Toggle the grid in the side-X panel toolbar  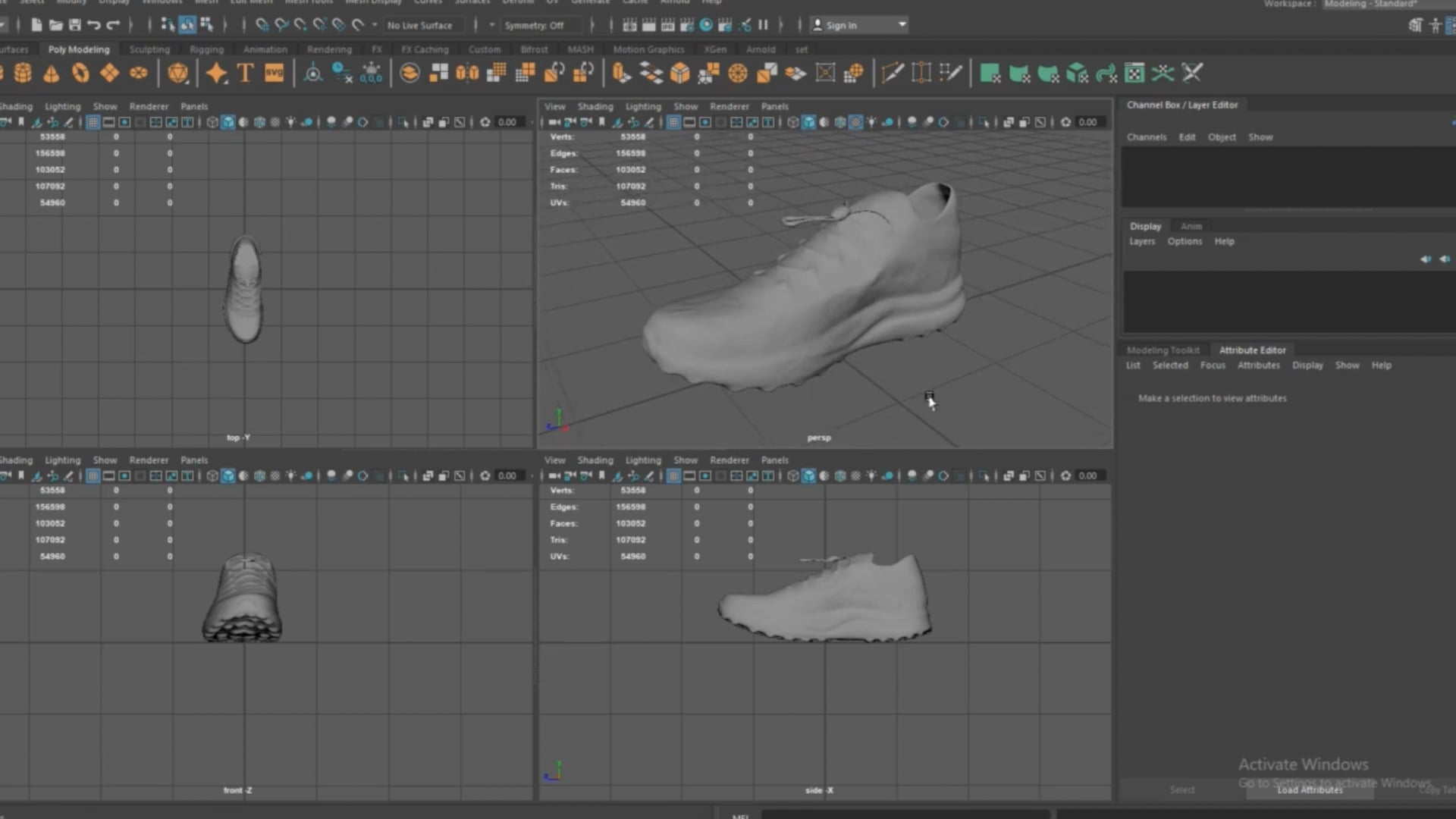(x=673, y=476)
